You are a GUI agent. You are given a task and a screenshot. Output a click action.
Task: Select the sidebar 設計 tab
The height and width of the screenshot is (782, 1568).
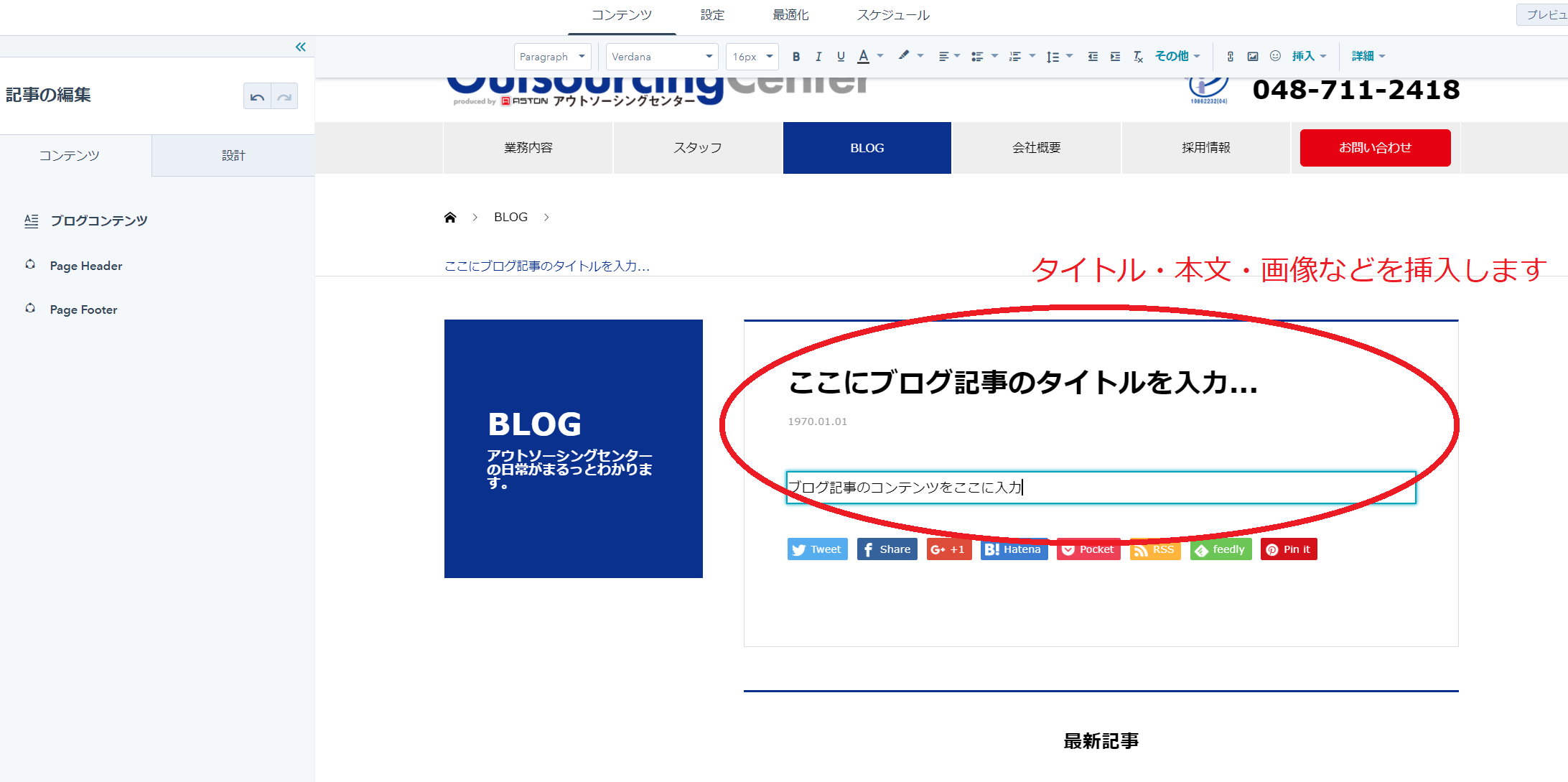(233, 156)
